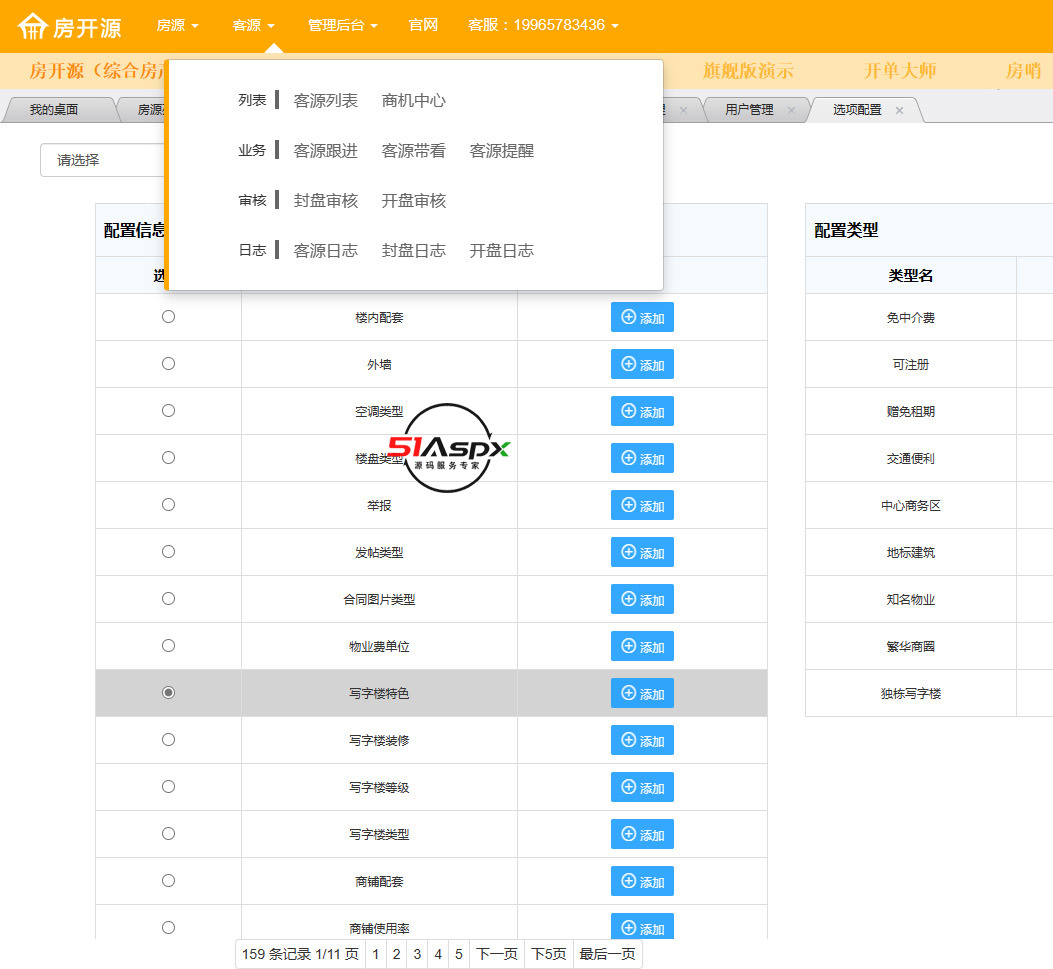Select the 外墙 radio button
1053x969 pixels.
tap(168, 364)
